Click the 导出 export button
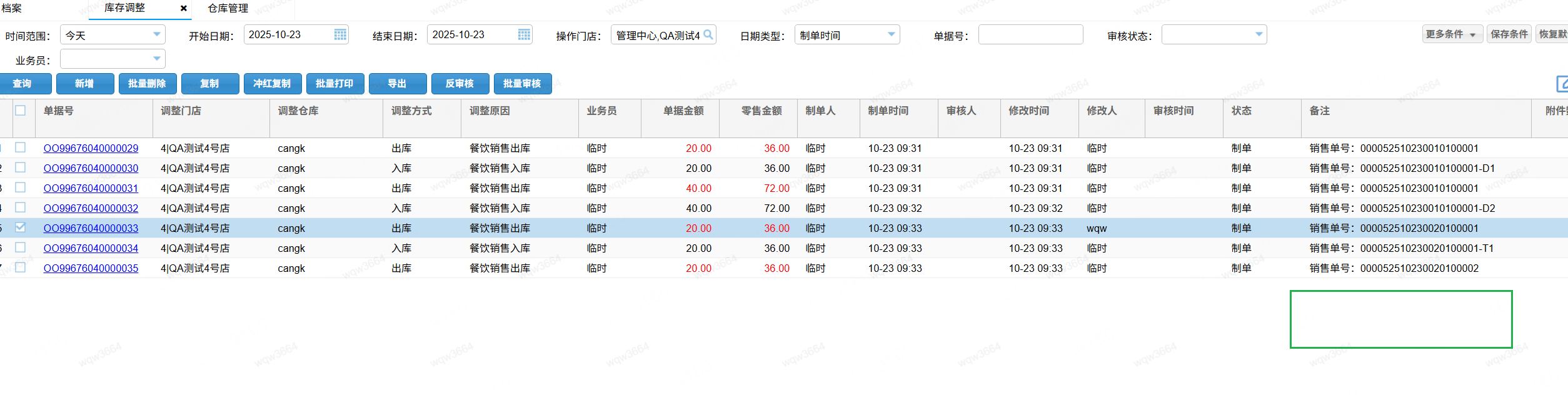 pyautogui.click(x=397, y=84)
